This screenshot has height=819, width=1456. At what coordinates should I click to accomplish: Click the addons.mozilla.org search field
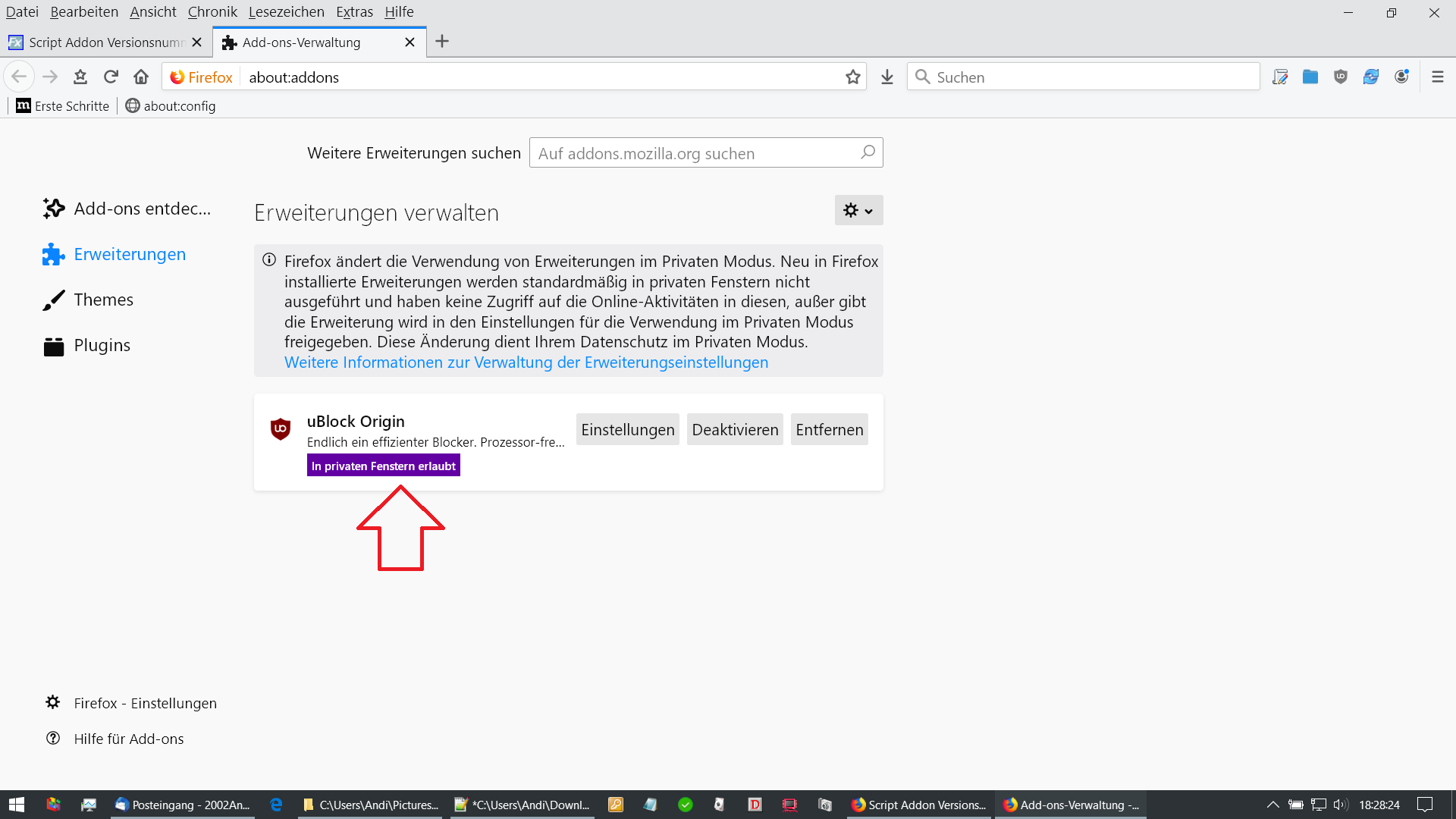click(694, 153)
